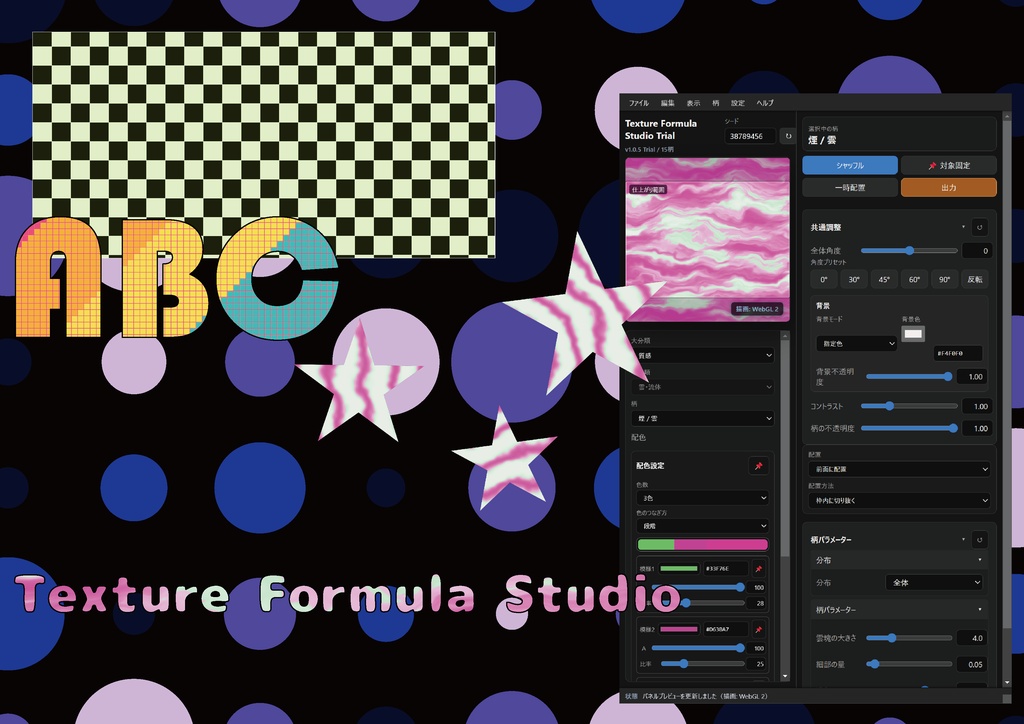The height and width of the screenshot is (724, 1024).
Task: Toggle the 対象固定 pin button
Action: (x=949, y=166)
